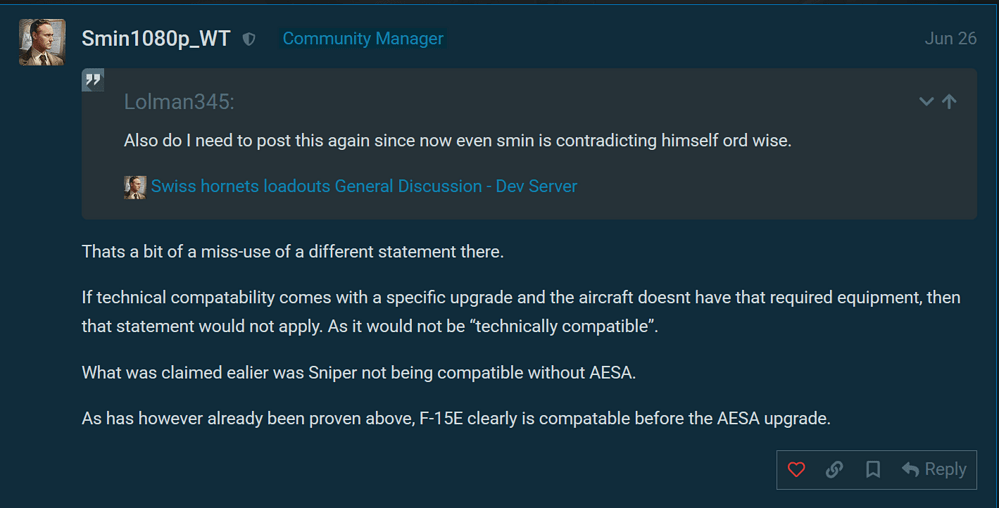Screen dimensions: 999x508
Task: Click the quoted text about smin contradicting himself
Action: 457,141
